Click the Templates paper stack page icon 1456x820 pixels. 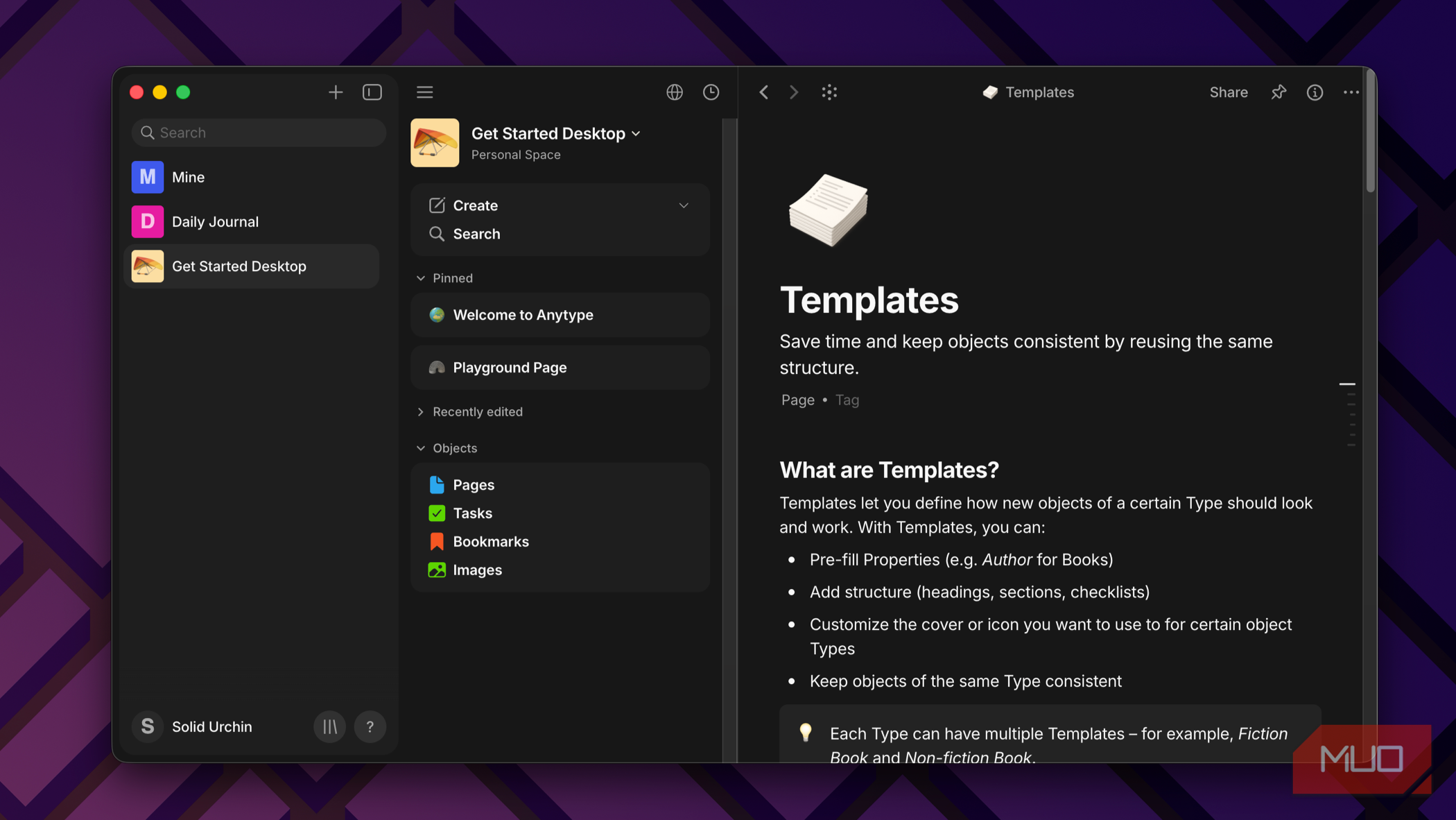pos(828,210)
